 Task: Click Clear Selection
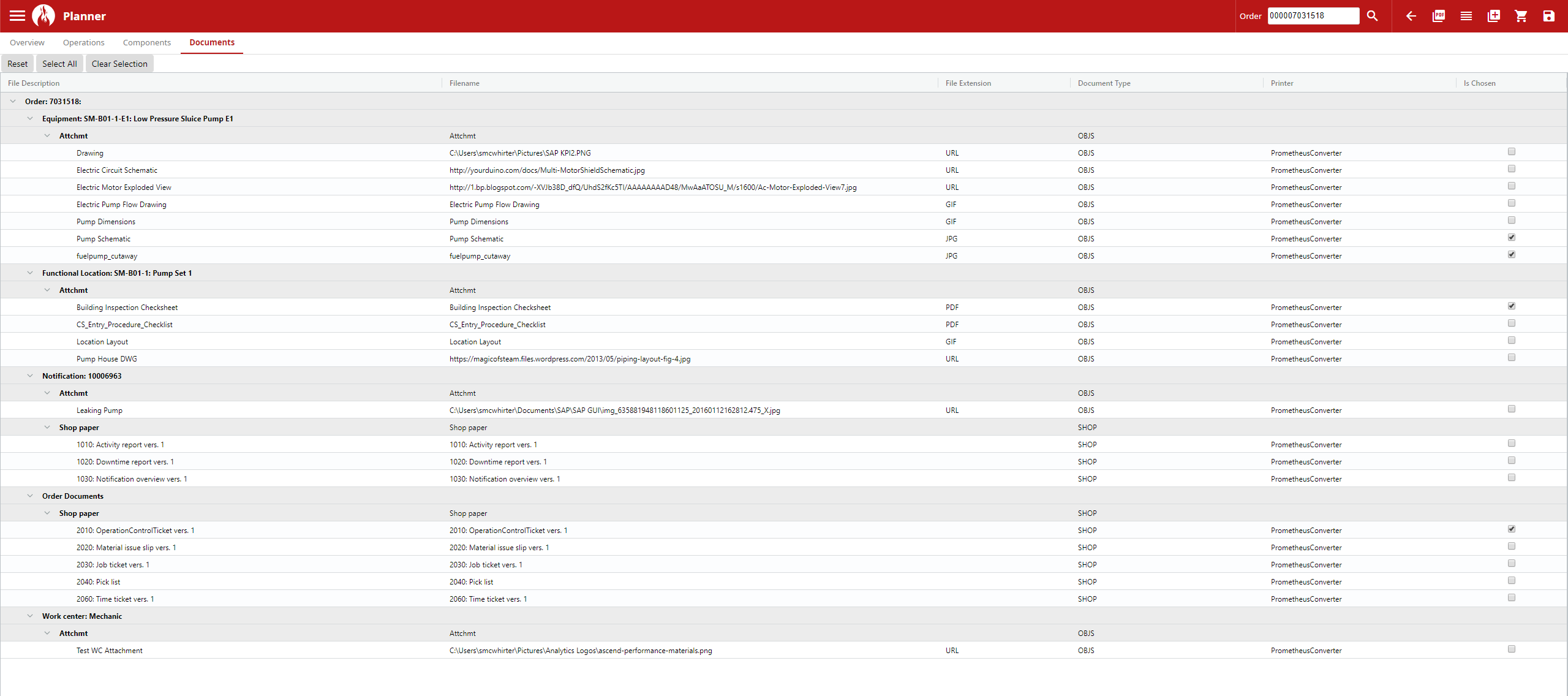point(119,63)
